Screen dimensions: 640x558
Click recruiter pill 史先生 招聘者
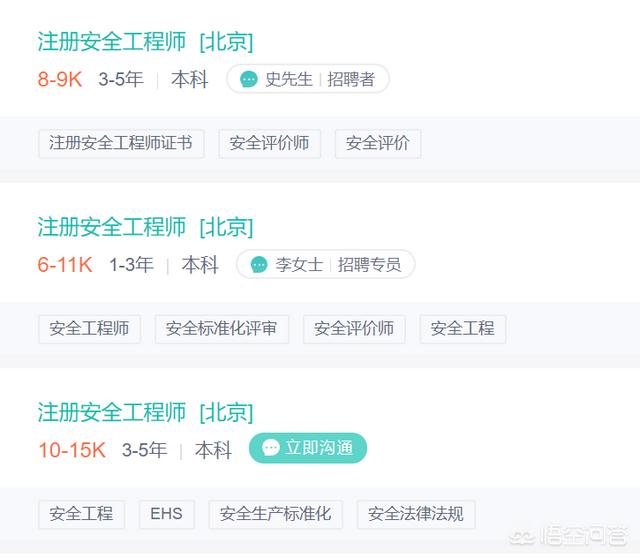point(308,79)
